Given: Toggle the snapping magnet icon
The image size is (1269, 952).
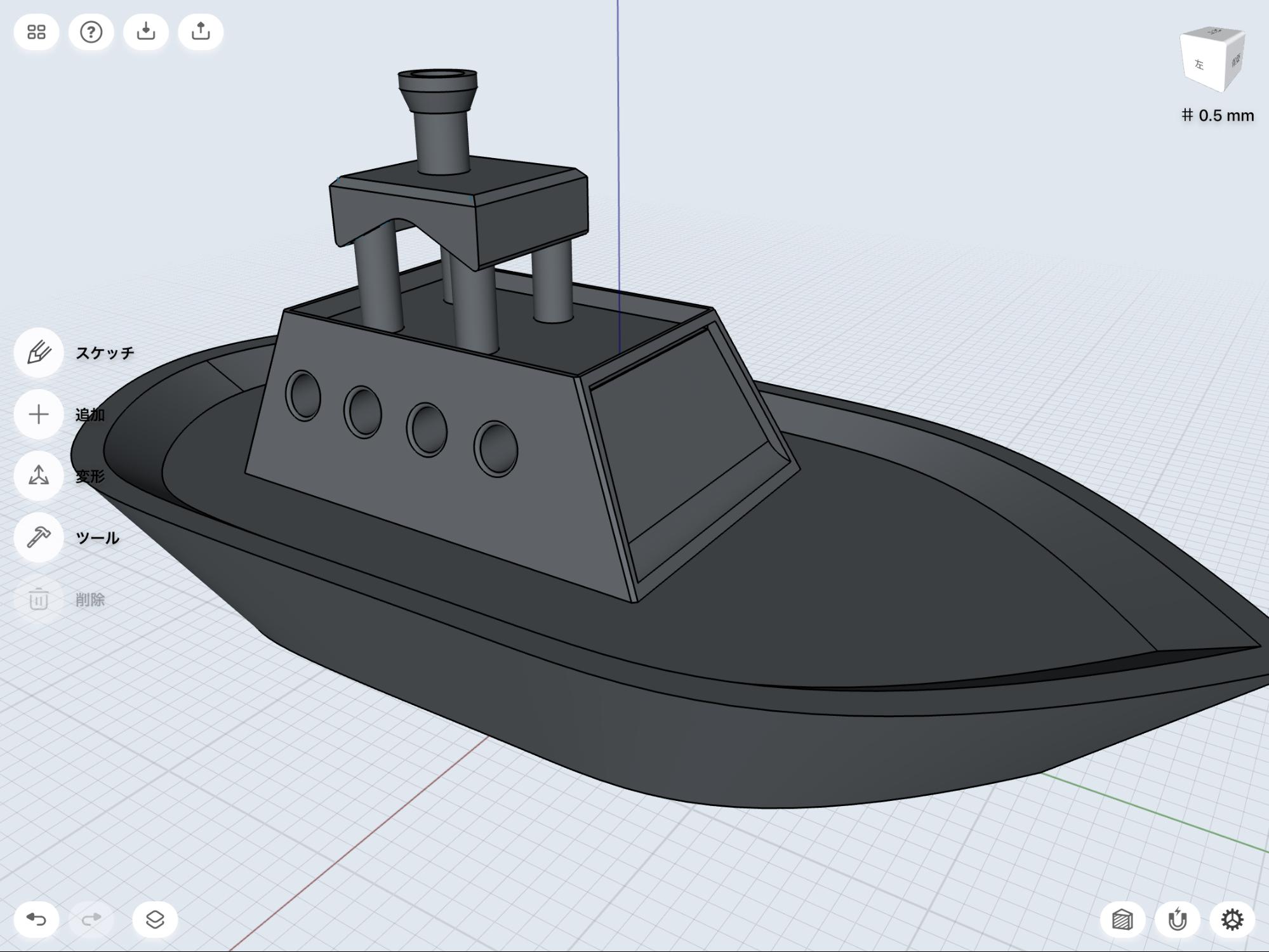Looking at the screenshot, I should 1178,920.
